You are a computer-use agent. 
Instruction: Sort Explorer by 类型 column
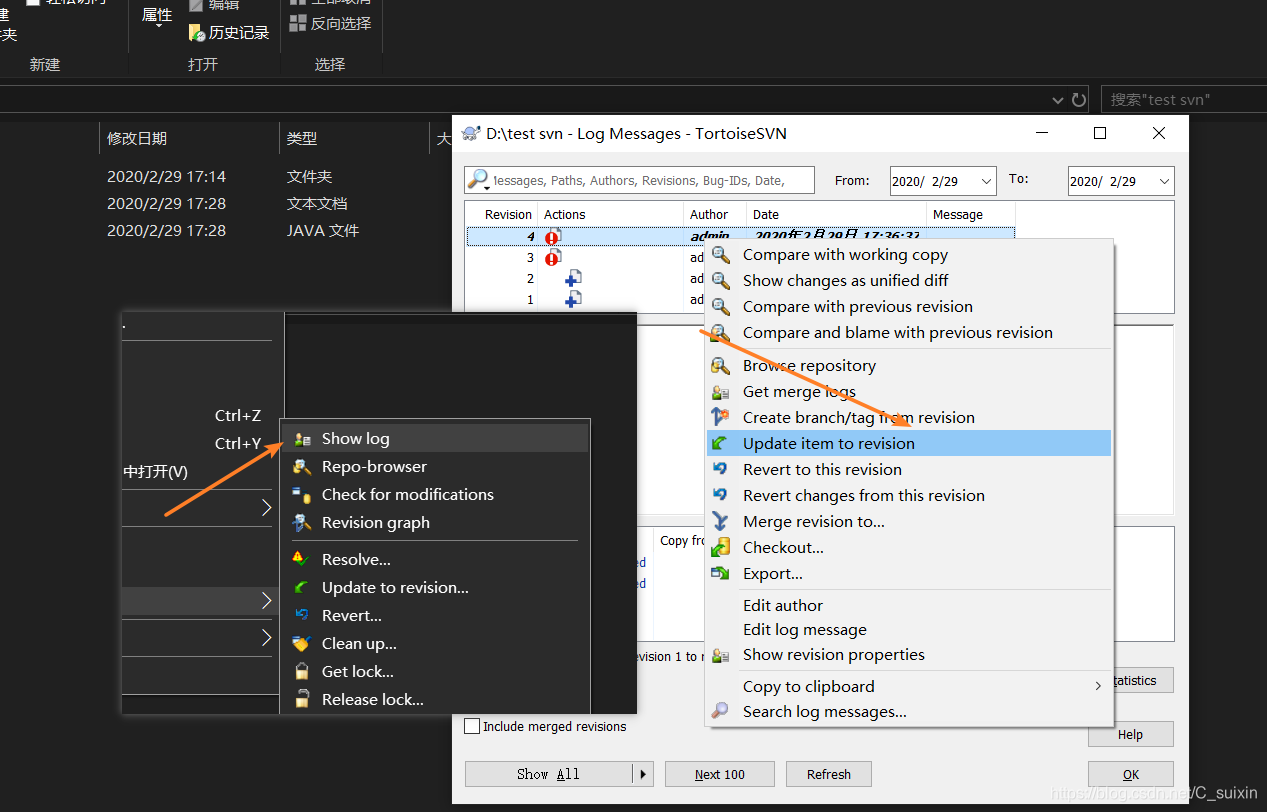click(x=354, y=139)
